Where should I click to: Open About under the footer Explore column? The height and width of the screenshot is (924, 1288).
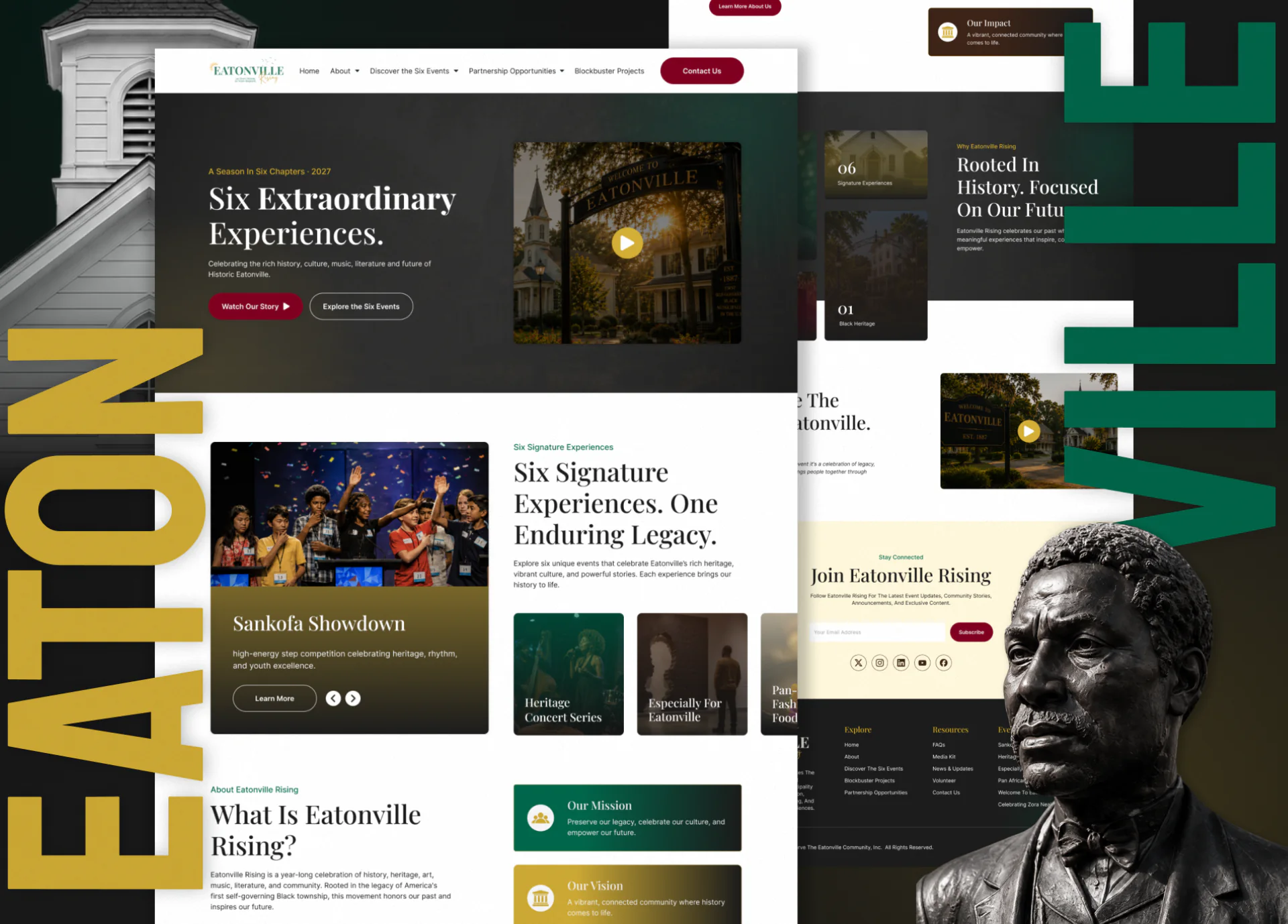click(851, 757)
